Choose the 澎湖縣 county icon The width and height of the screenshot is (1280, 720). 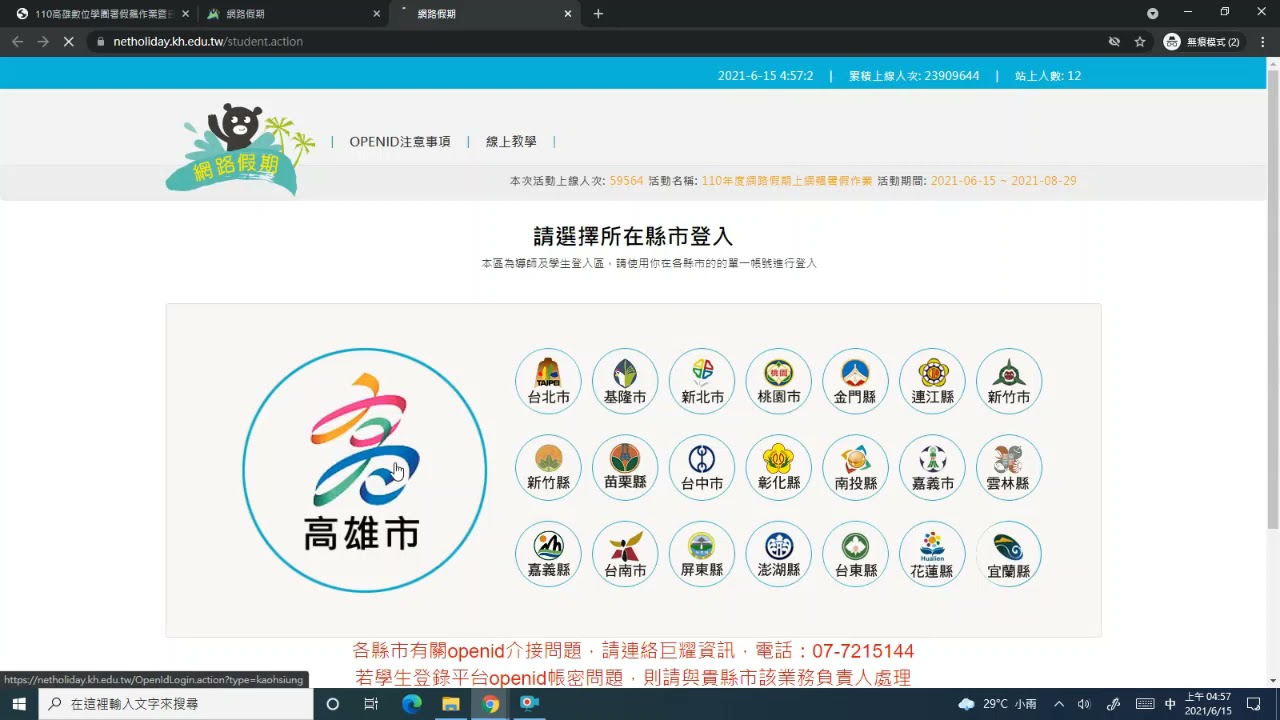779,554
